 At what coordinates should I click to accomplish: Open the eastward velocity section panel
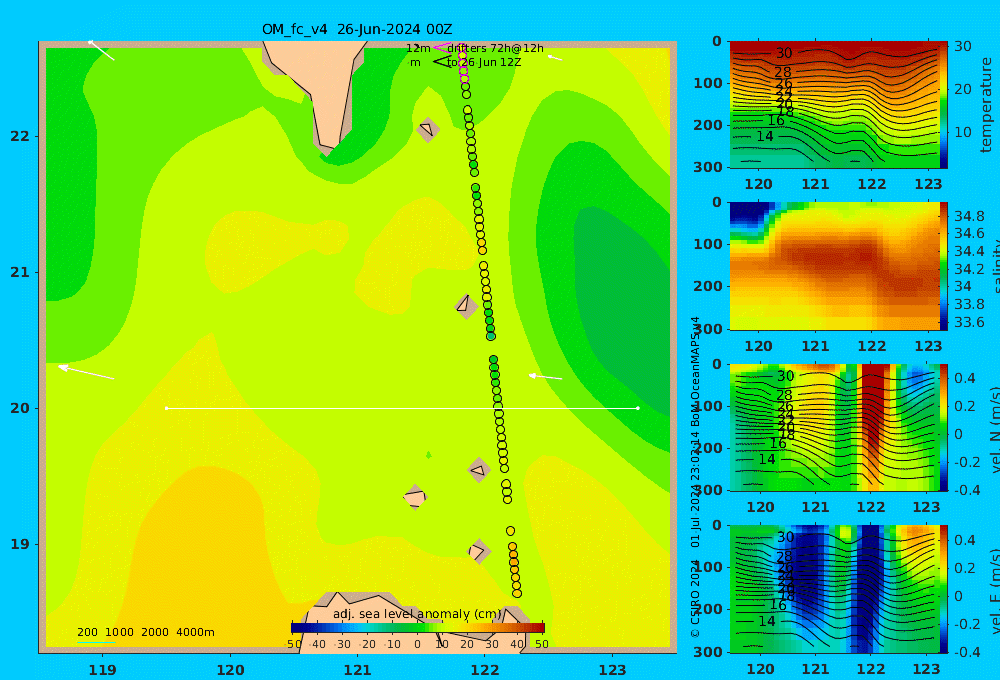(x=834, y=589)
